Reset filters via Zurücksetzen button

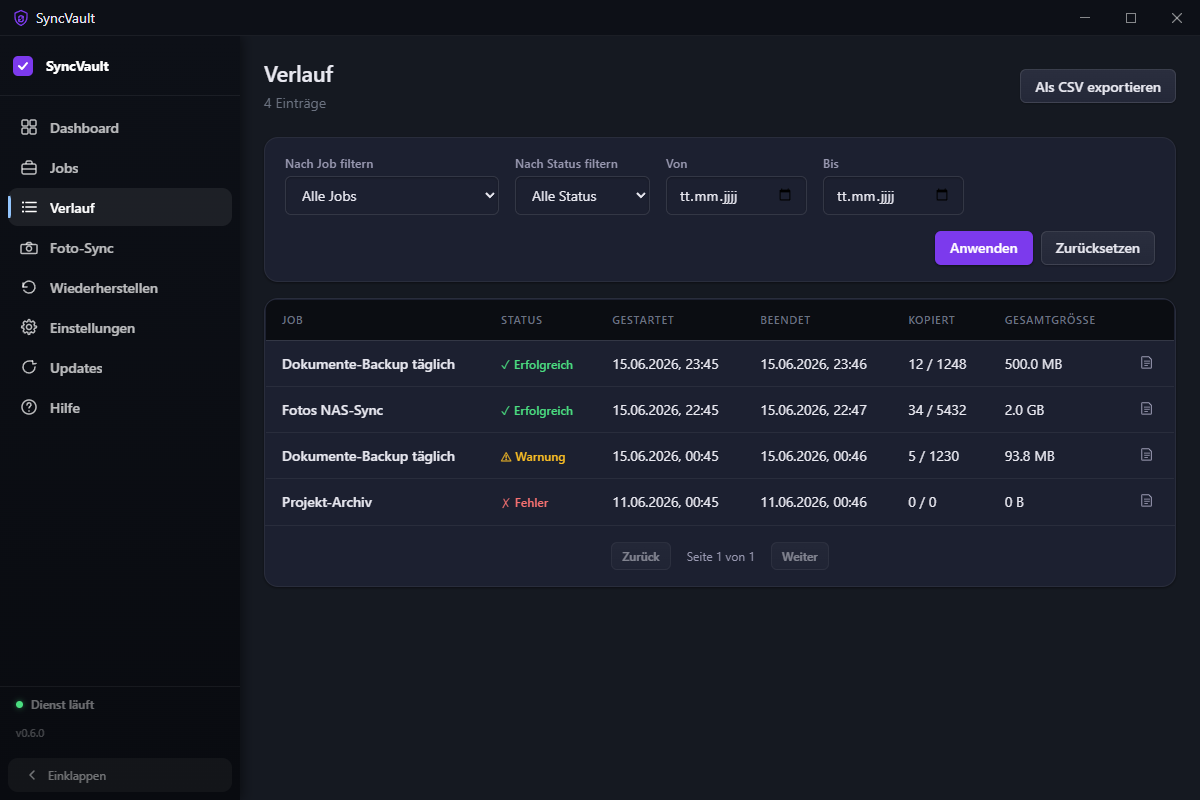(x=1098, y=248)
